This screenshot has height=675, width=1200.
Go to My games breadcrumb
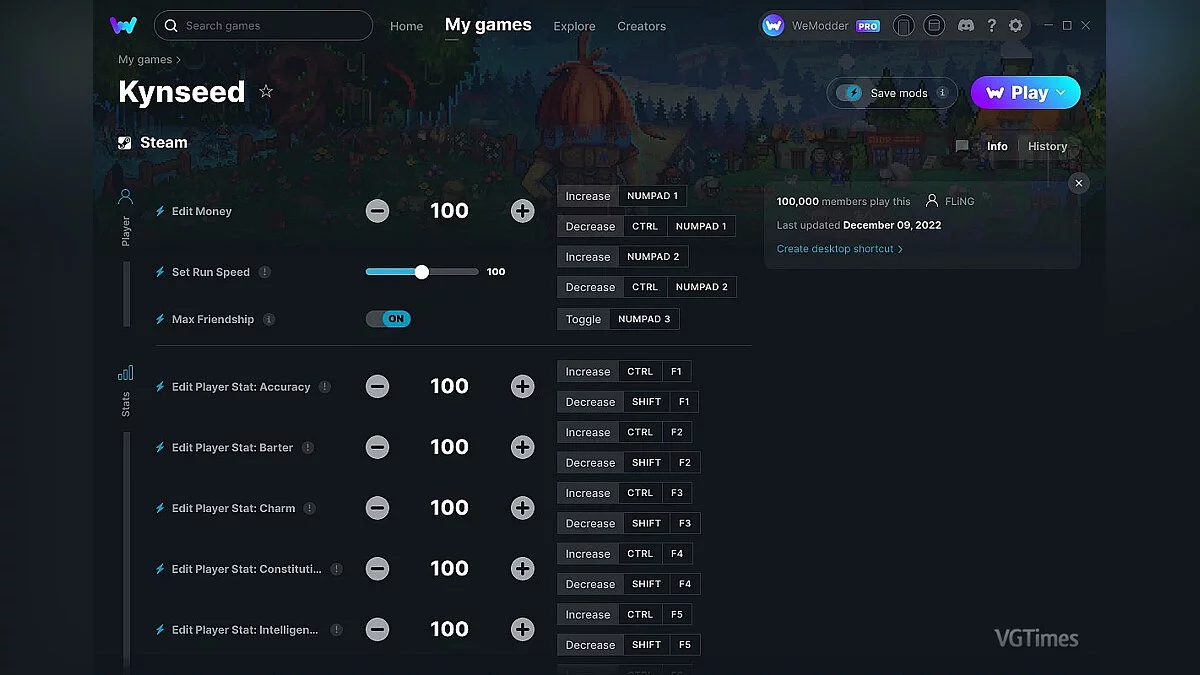coord(145,60)
